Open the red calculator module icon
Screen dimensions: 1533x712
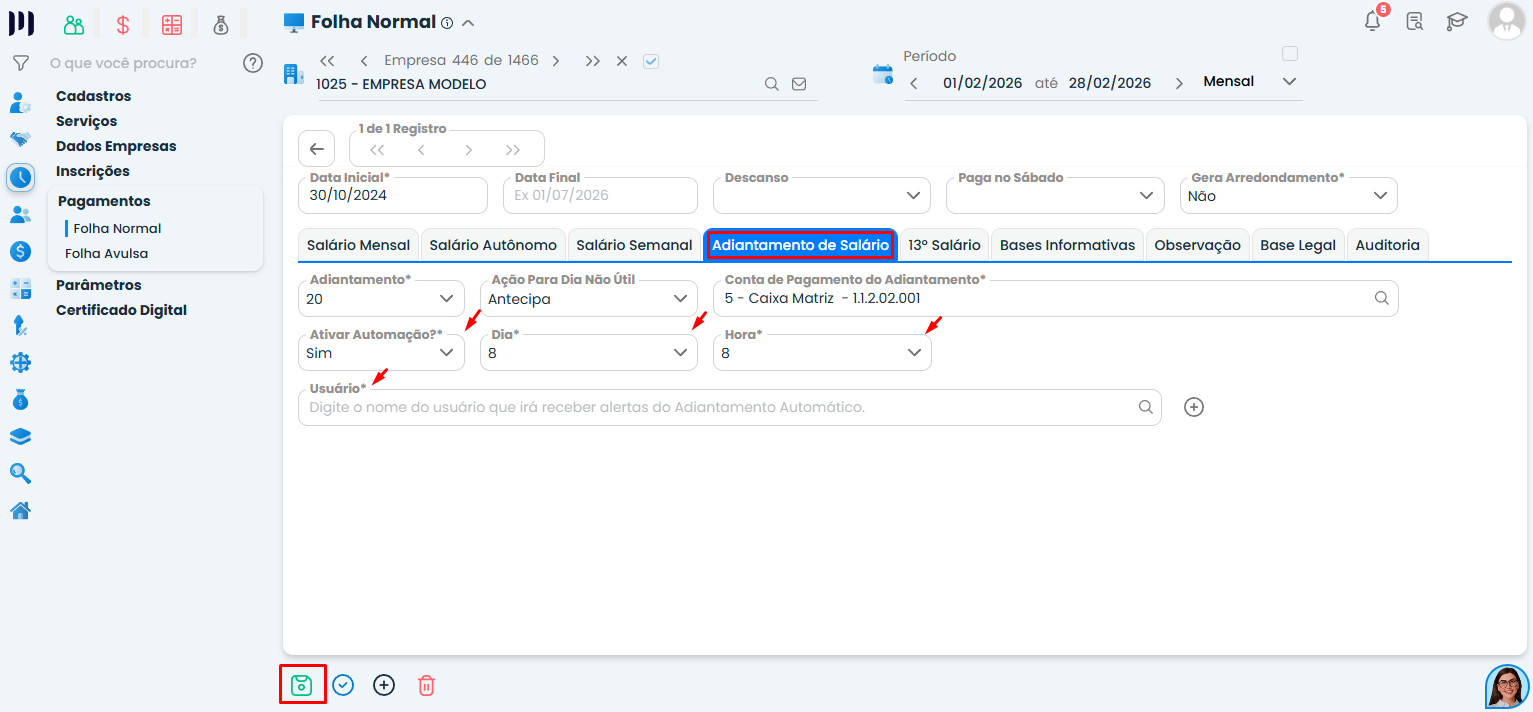click(172, 25)
